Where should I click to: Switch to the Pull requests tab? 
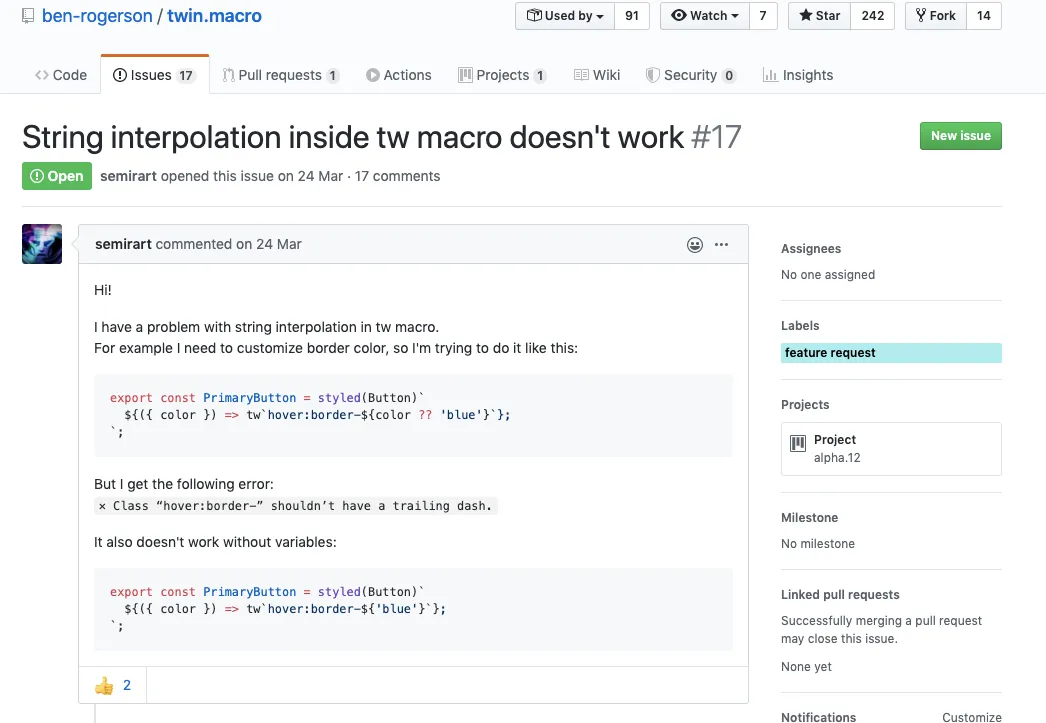pyautogui.click(x=281, y=75)
